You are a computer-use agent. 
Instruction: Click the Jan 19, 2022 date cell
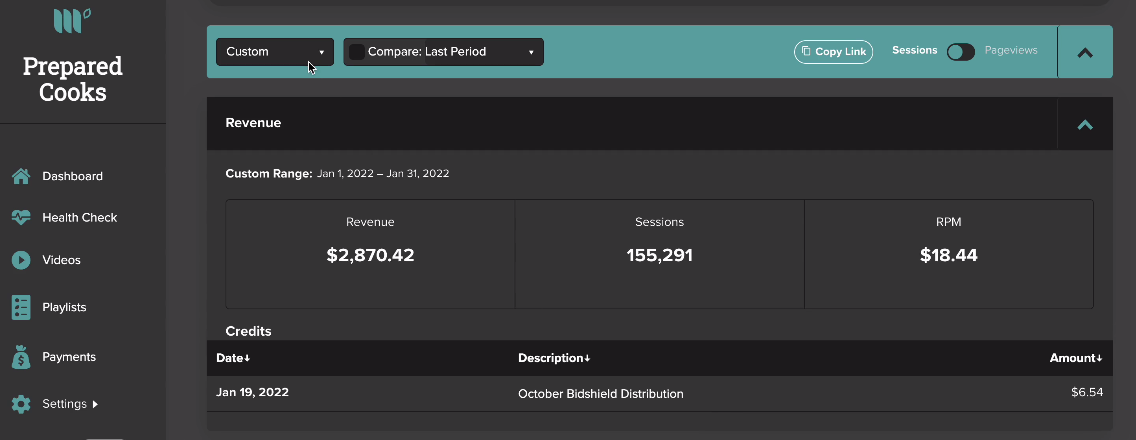pyautogui.click(x=252, y=392)
